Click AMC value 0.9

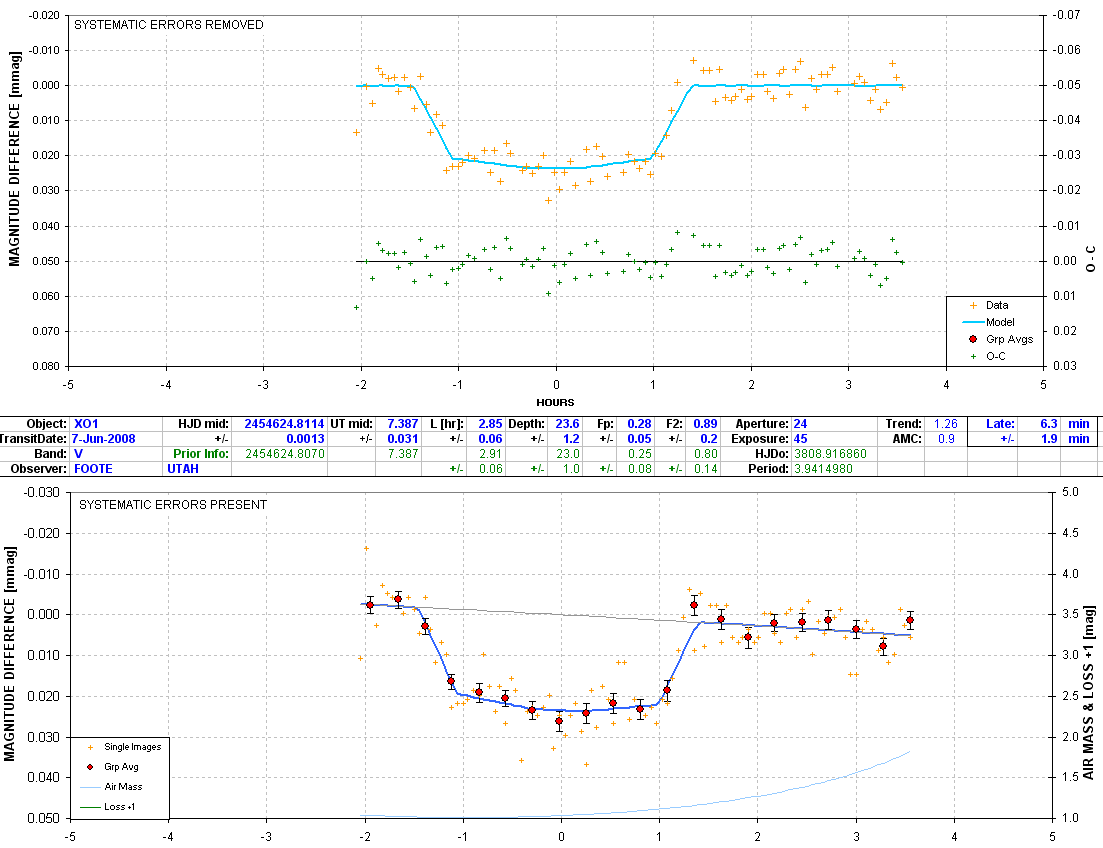click(946, 438)
